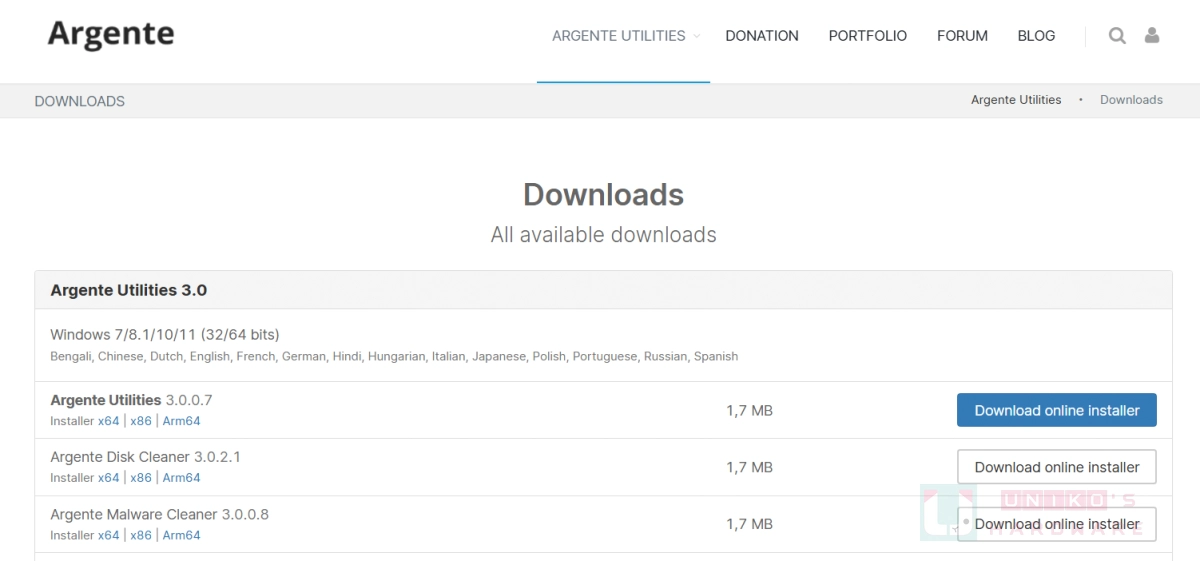Viewport: 1200px width, 561px height.
Task: Get Arm64 installer for Argente Utilities 3.0.0.7
Action: [181, 421]
